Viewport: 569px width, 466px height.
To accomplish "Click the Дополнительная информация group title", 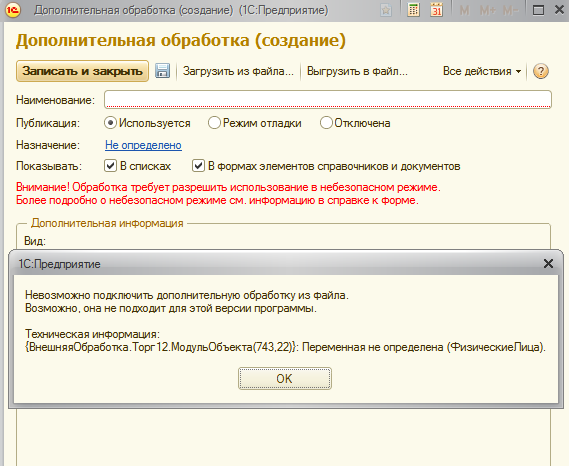I will pos(107,223).
